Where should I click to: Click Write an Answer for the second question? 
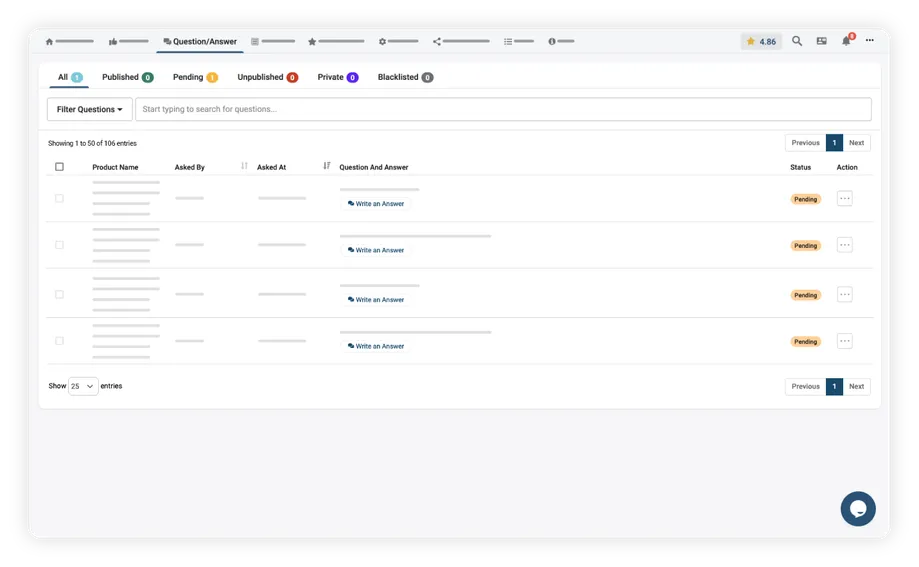(x=376, y=250)
